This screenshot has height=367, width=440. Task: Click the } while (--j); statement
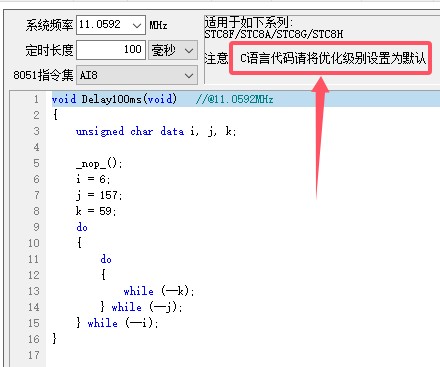click(141, 307)
